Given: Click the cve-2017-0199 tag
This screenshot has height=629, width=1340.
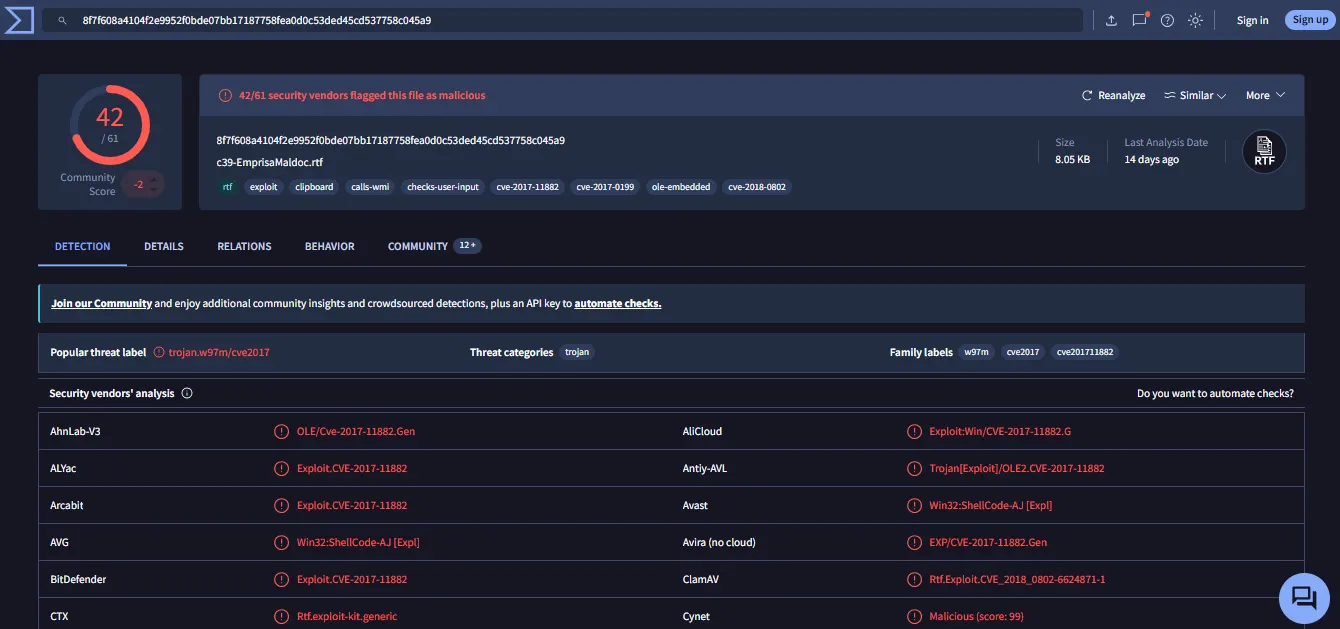Looking at the screenshot, I should tap(605, 187).
